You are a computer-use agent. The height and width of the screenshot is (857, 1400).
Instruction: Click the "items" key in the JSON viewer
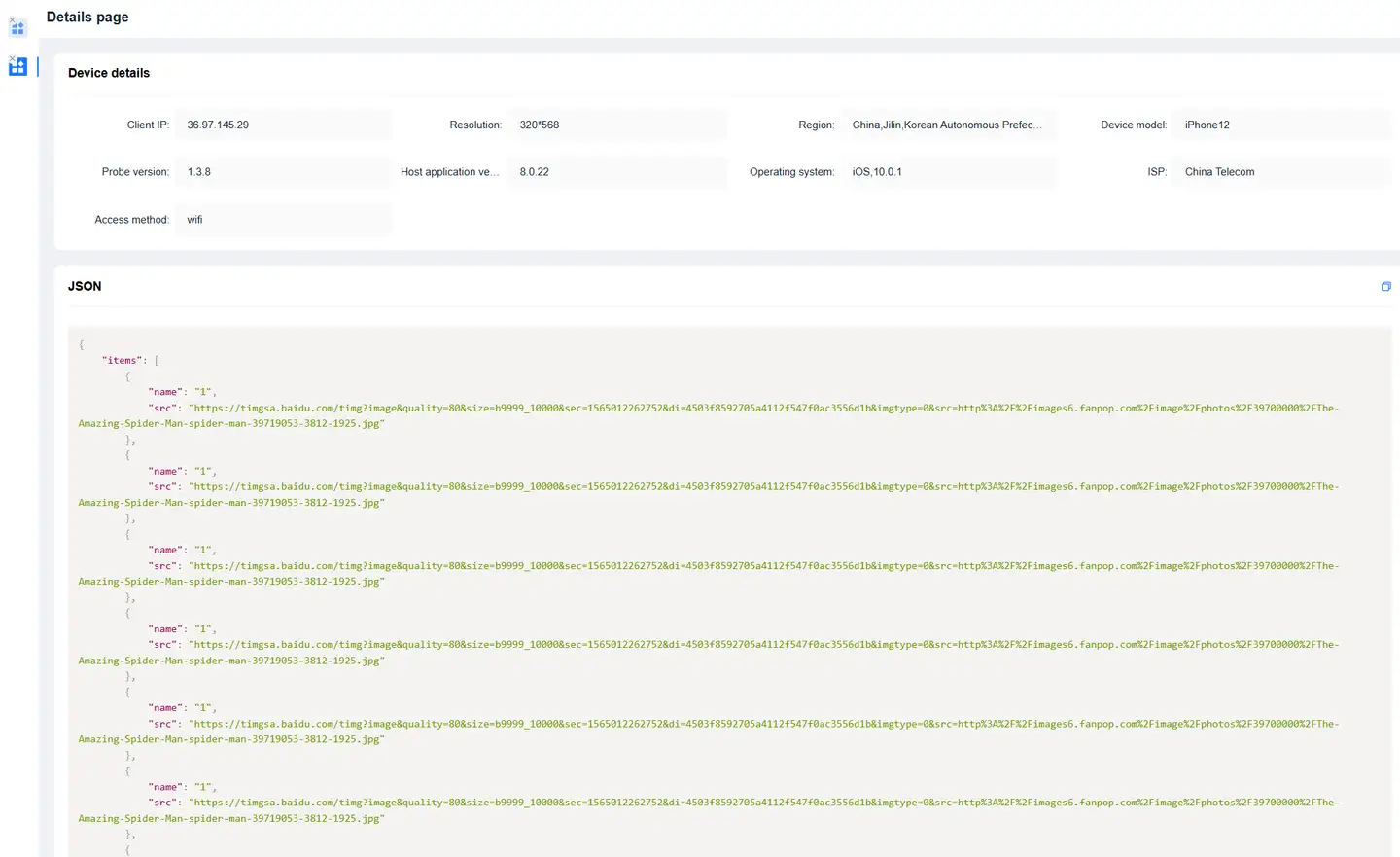tap(122, 361)
